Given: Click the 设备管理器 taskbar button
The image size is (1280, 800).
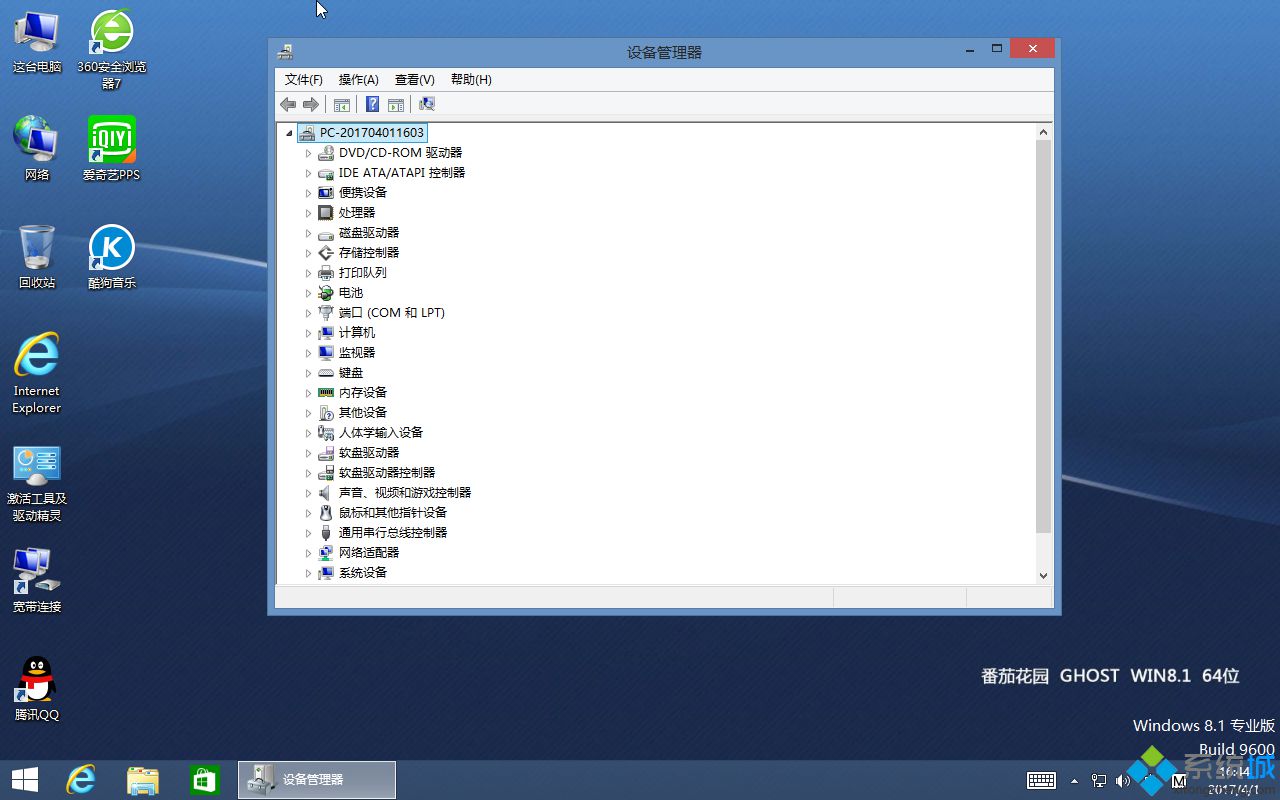Looking at the screenshot, I should point(317,780).
